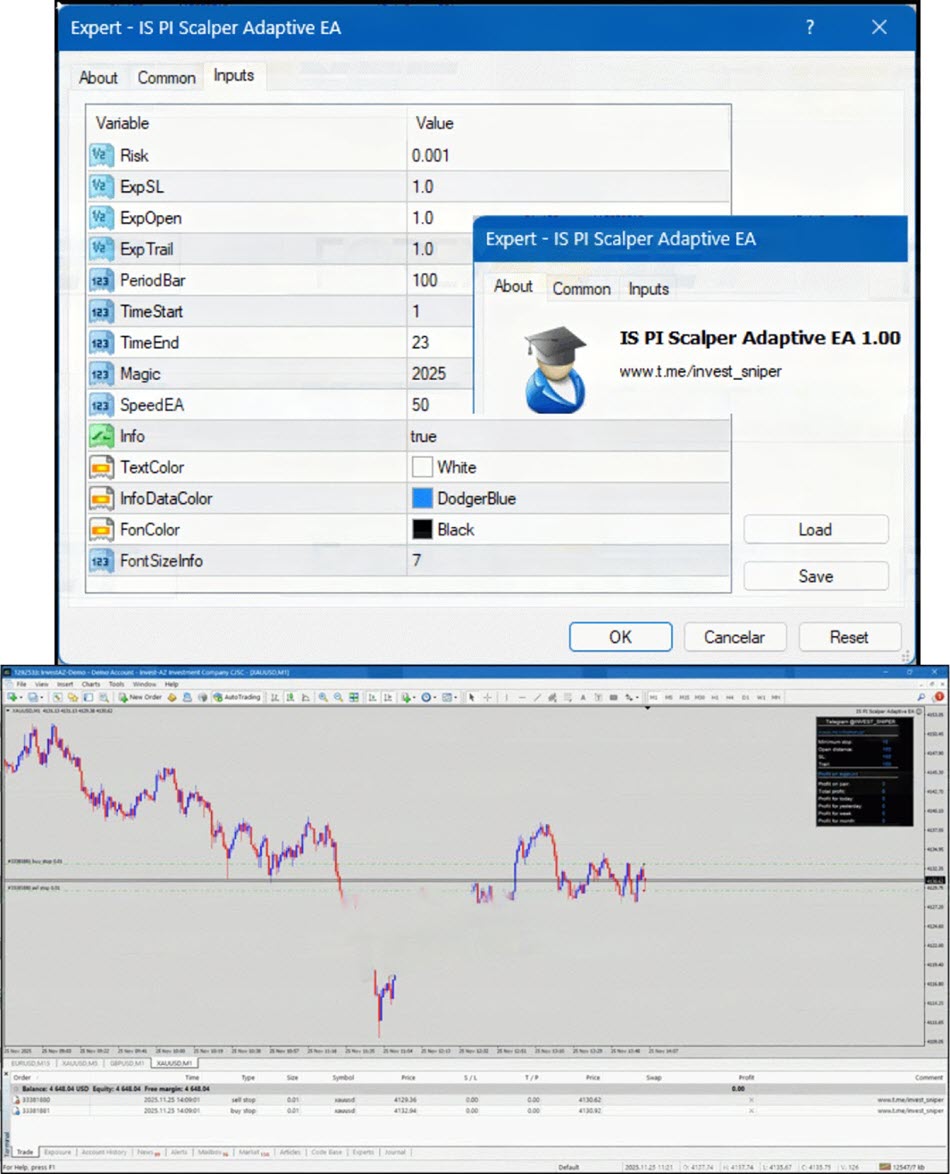
Task: Click the TimeStart variable name
Action: coord(151,311)
